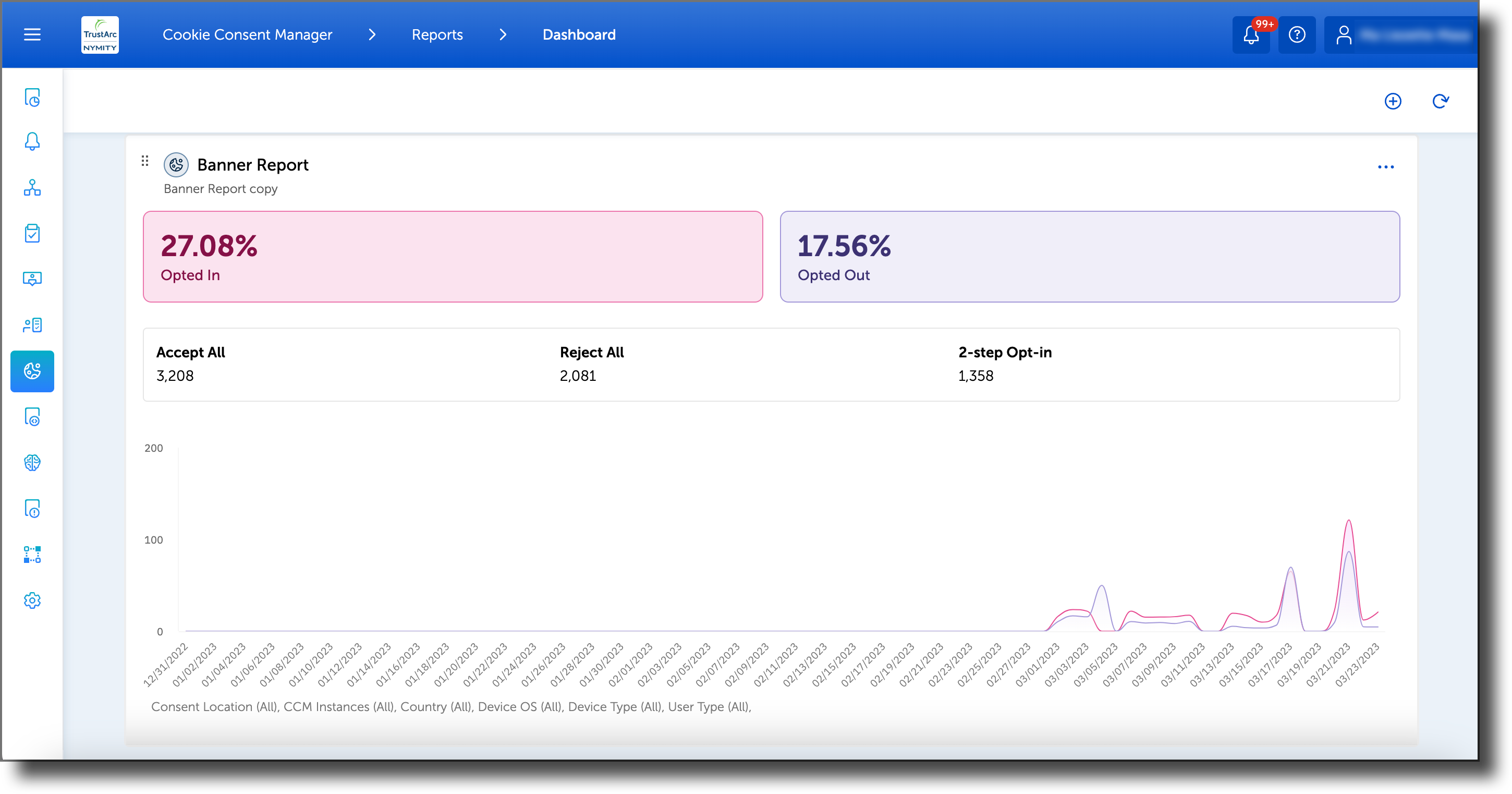Screen dimensions: 1512x794
Task: Open the notifications bell in header
Action: click(x=1251, y=35)
